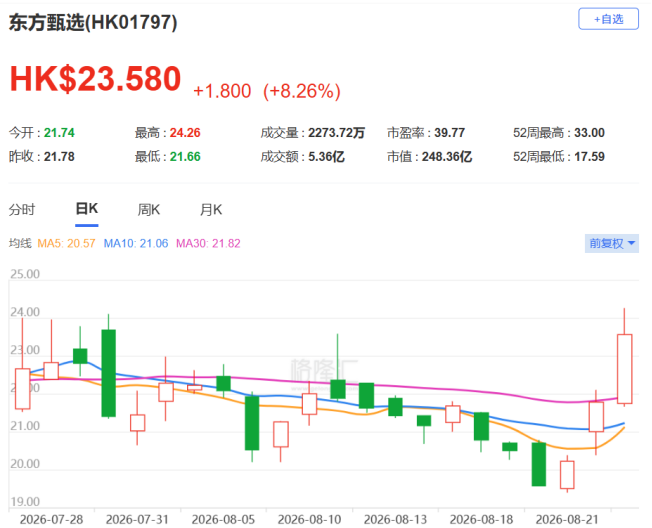Click the 2026-08-05 date axis label
The height and width of the screenshot is (528, 652).
[223, 519]
